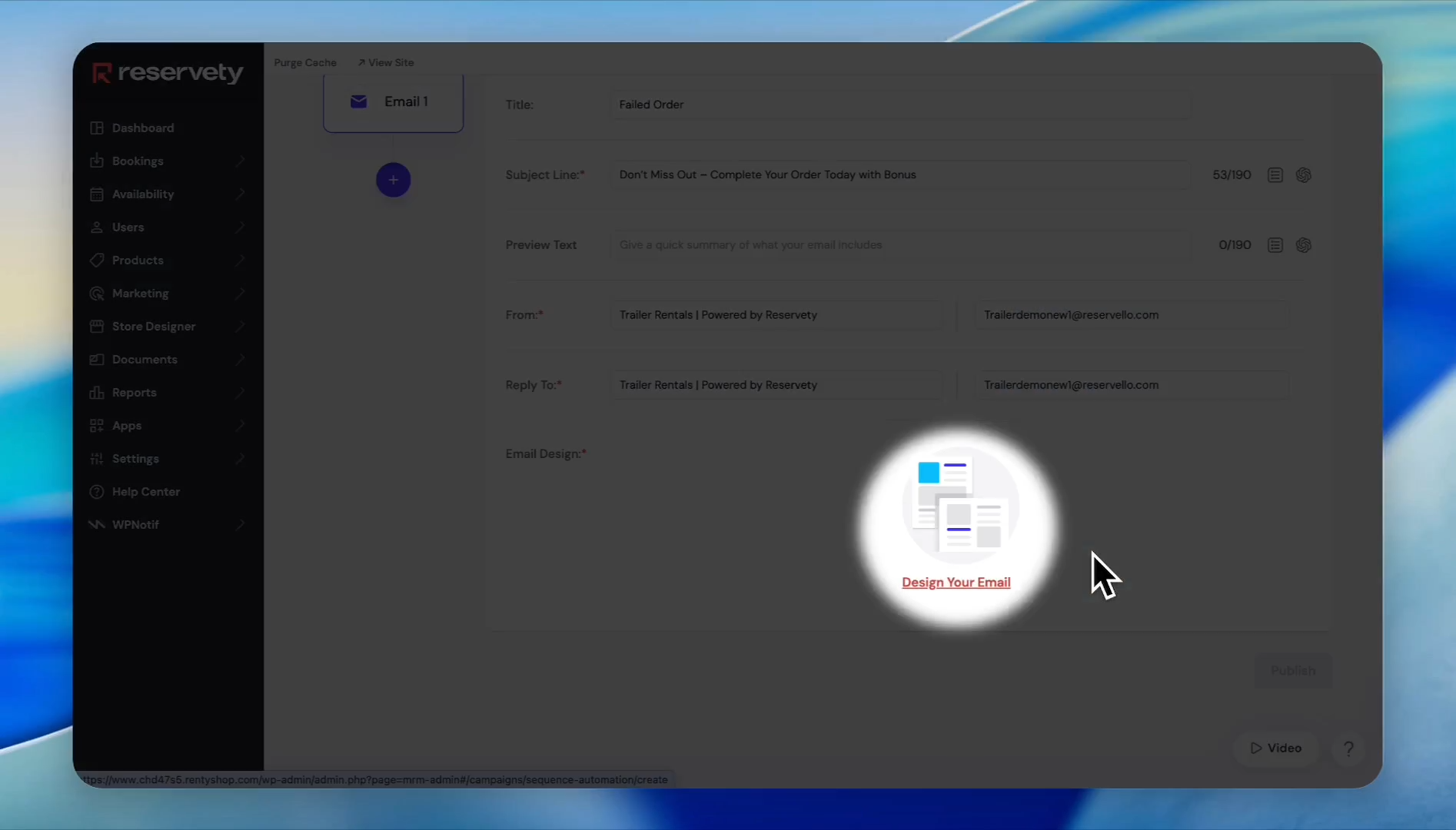The image size is (1456, 830).
Task: Click the WPNotif logo icon
Action: click(96, 524)
